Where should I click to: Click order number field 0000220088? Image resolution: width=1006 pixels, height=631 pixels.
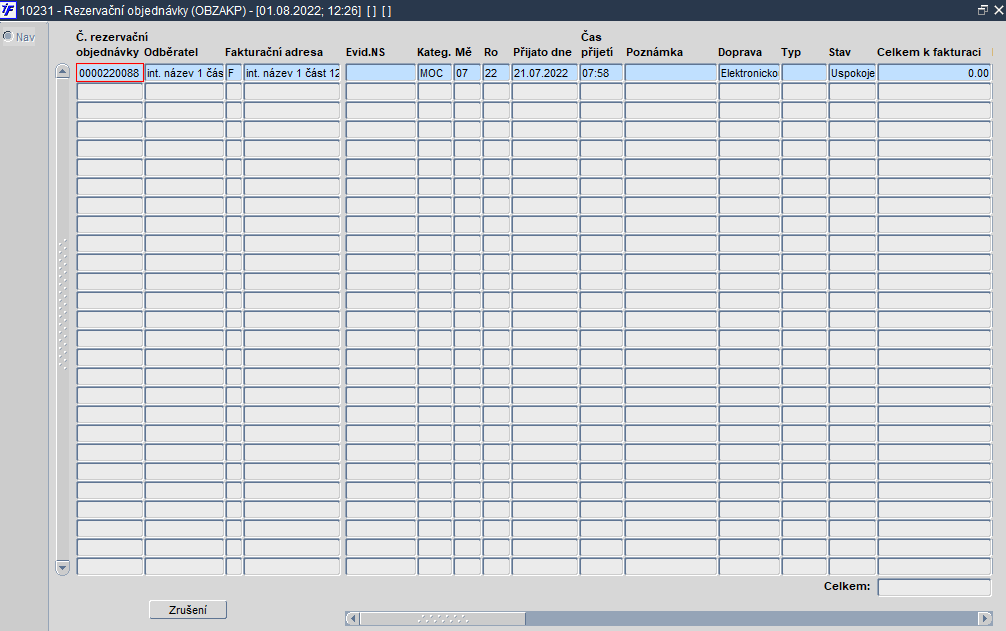[x=110, y=73]
